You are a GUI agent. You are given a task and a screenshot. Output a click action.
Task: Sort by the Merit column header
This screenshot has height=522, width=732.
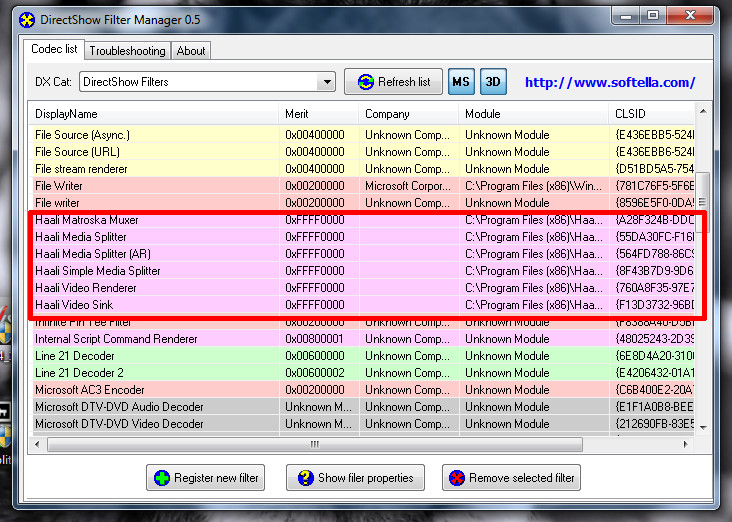click(x=319, y=114)
